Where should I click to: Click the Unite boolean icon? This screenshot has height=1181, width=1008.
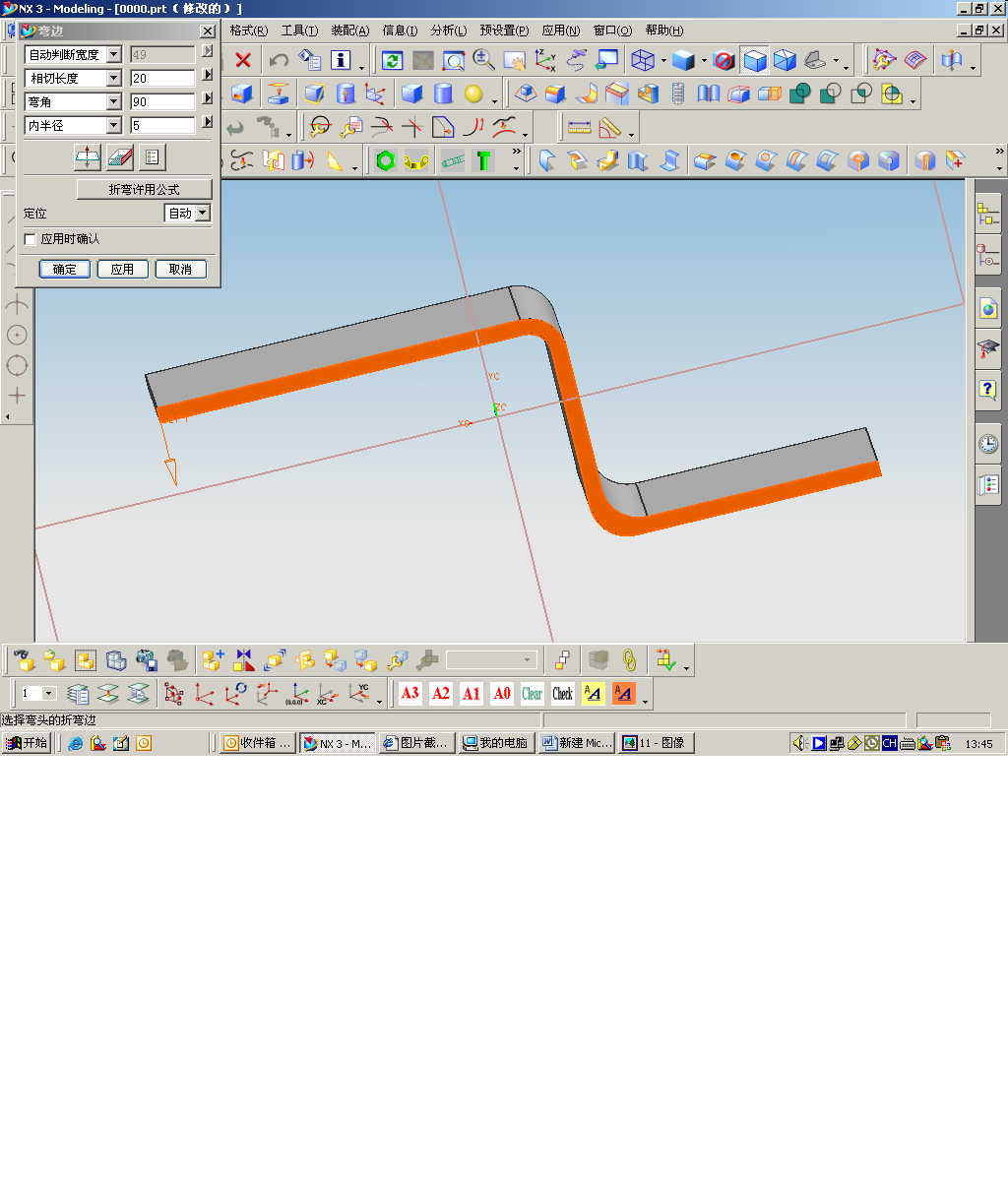(x=799, y=93)
